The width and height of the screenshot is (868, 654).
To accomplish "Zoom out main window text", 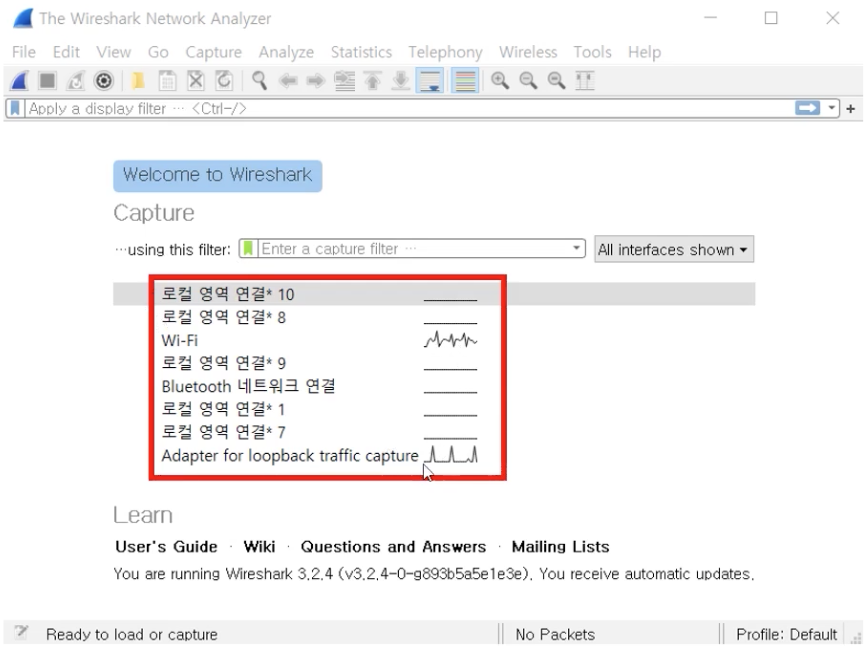I will point(528,81).
